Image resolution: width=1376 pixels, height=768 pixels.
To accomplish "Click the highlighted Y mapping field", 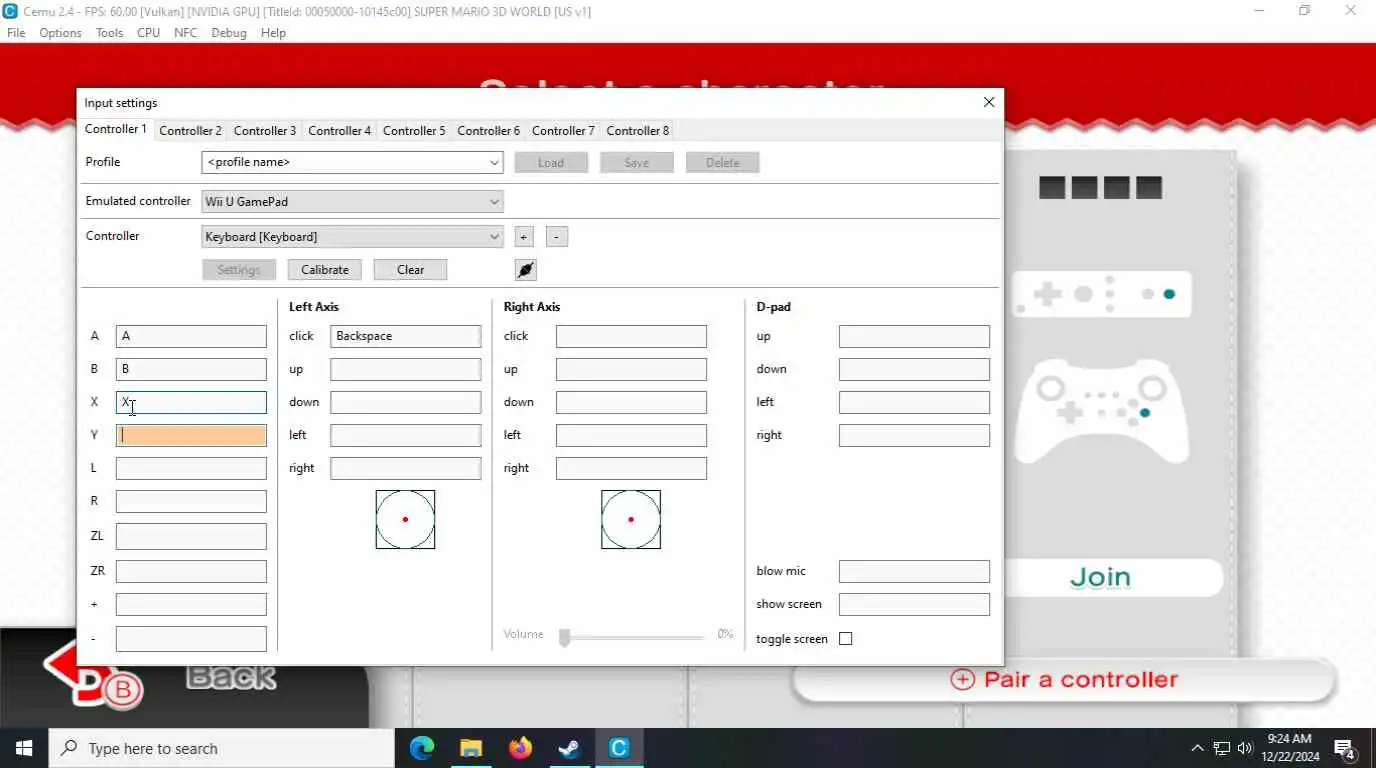I will [x=191, y=435].
